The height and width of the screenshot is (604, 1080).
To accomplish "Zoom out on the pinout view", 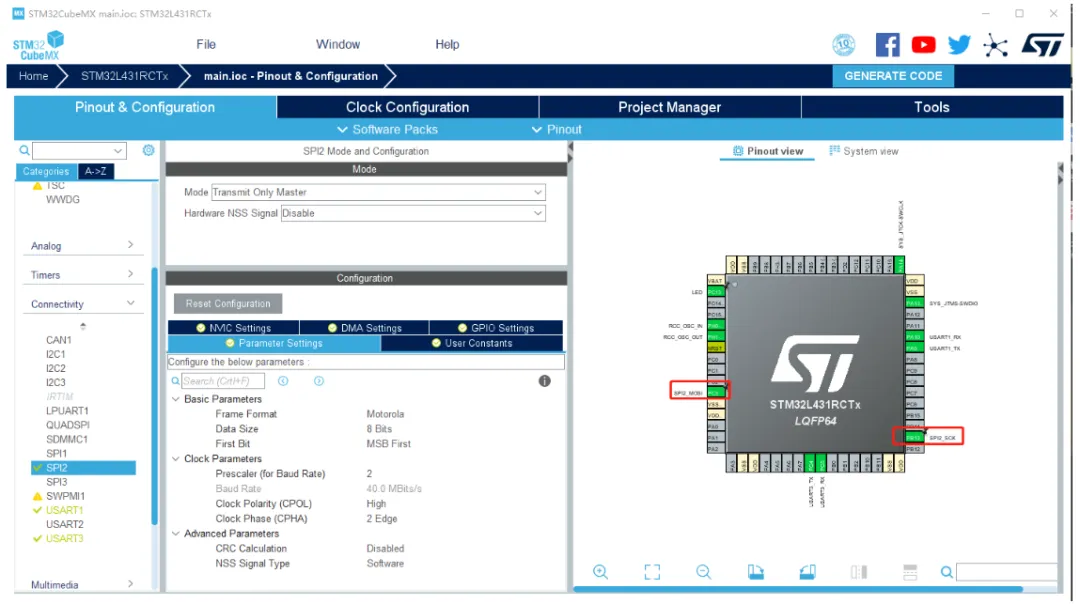I will (x=703, y=572).
